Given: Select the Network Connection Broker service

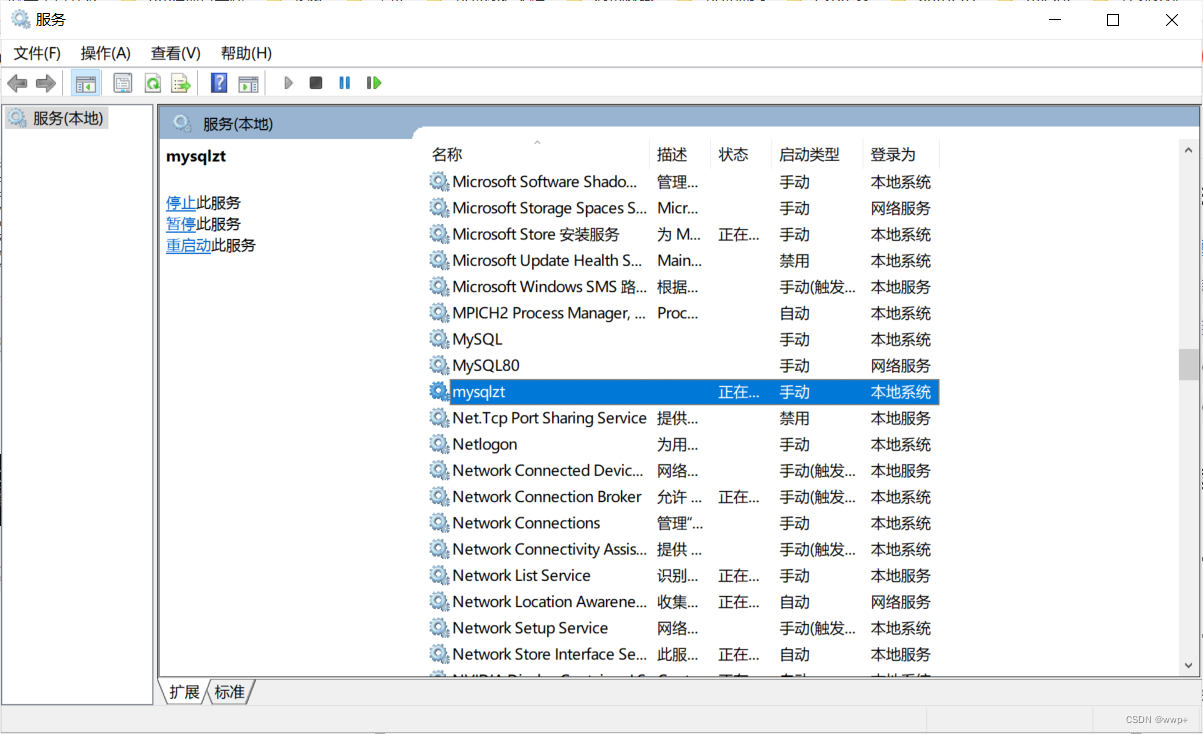Looking at the screenshot, I should point(683,496).
